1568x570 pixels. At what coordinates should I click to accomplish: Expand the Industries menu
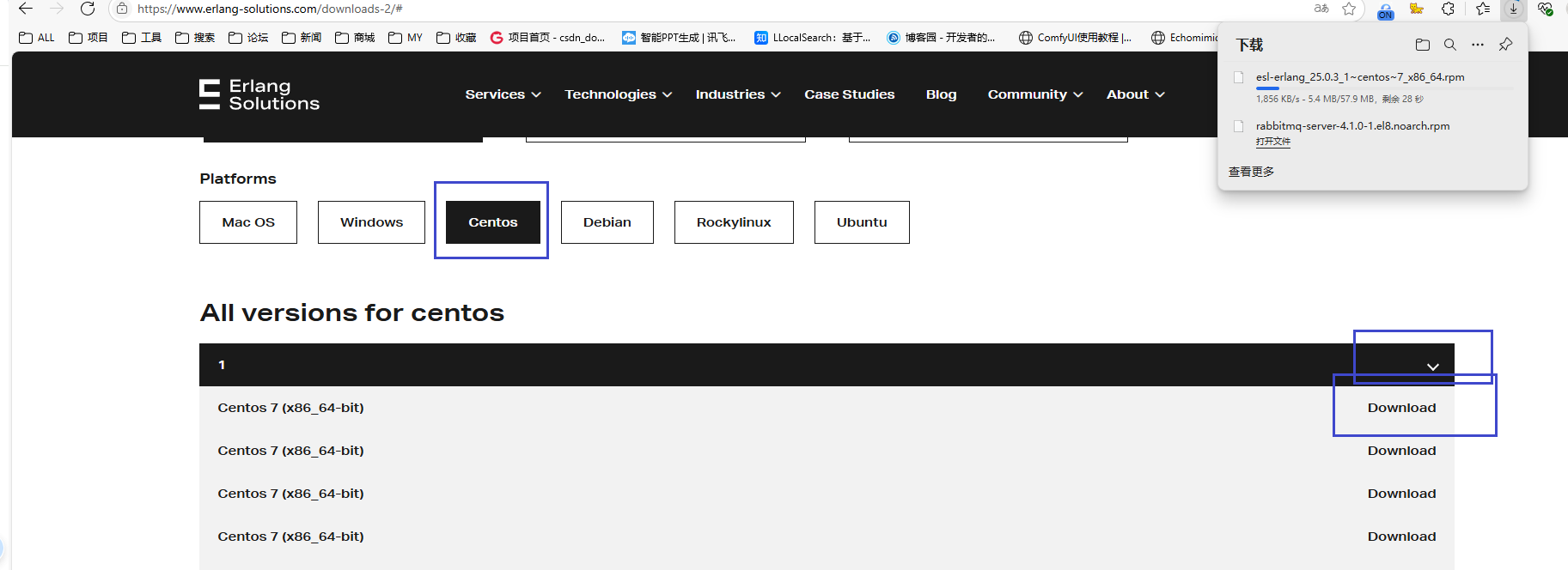point(738,94)
